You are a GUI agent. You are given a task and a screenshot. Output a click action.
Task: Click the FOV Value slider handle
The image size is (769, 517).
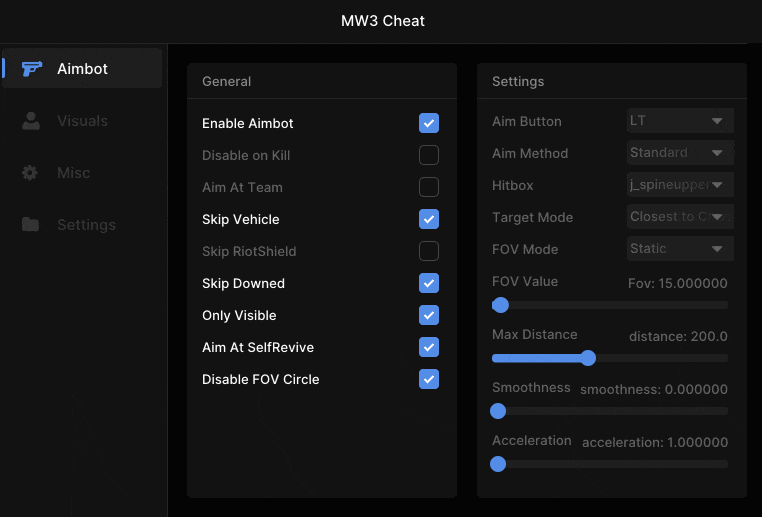click(x=500, y=305)
